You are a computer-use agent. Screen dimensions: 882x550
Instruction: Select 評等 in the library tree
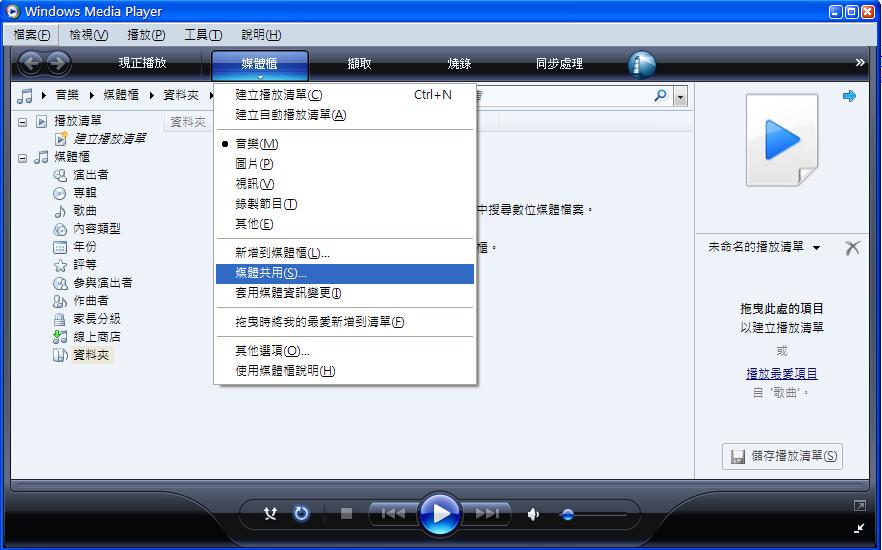point(85,265)
